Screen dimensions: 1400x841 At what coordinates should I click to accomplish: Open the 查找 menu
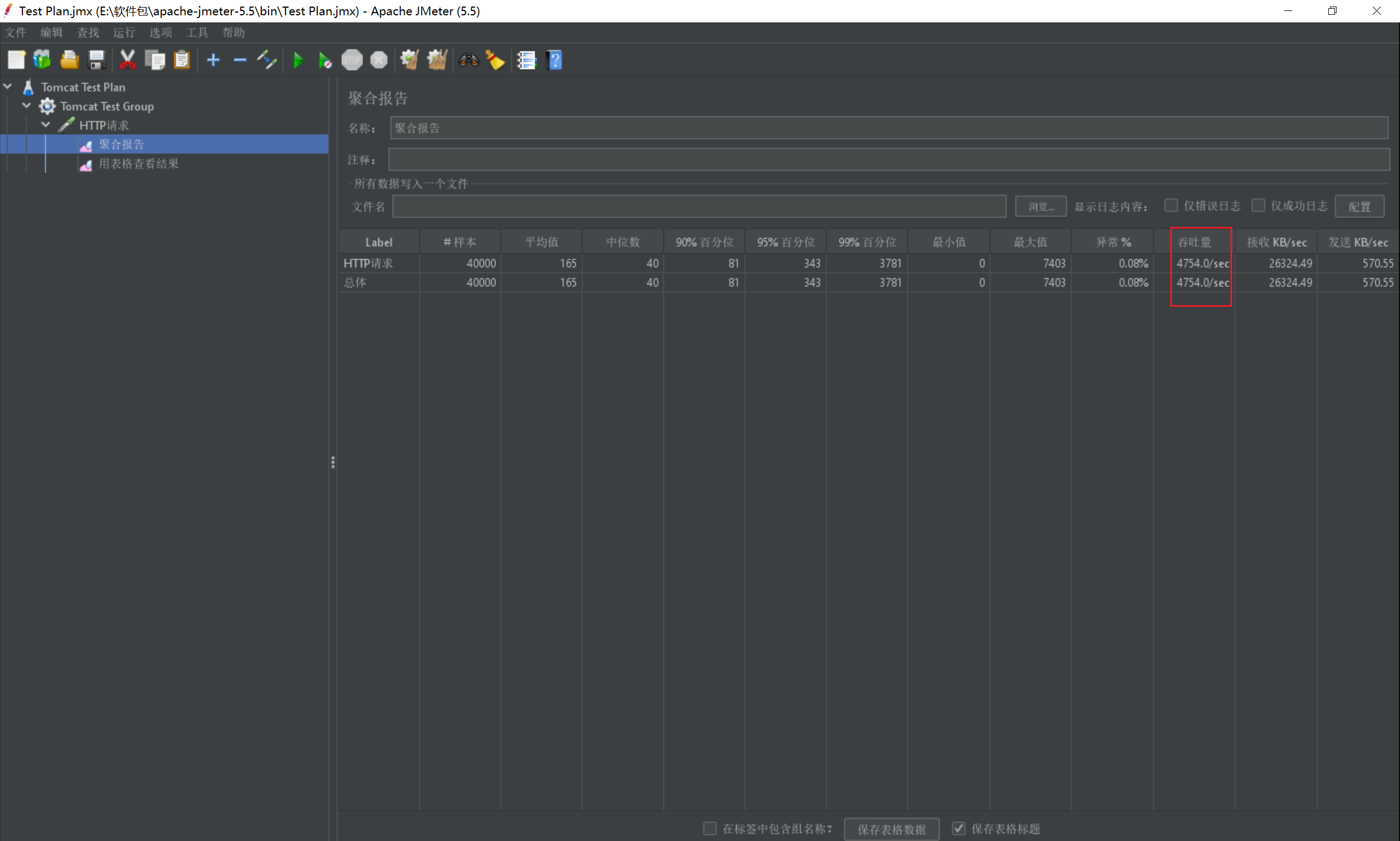click(x=88, y=32)
